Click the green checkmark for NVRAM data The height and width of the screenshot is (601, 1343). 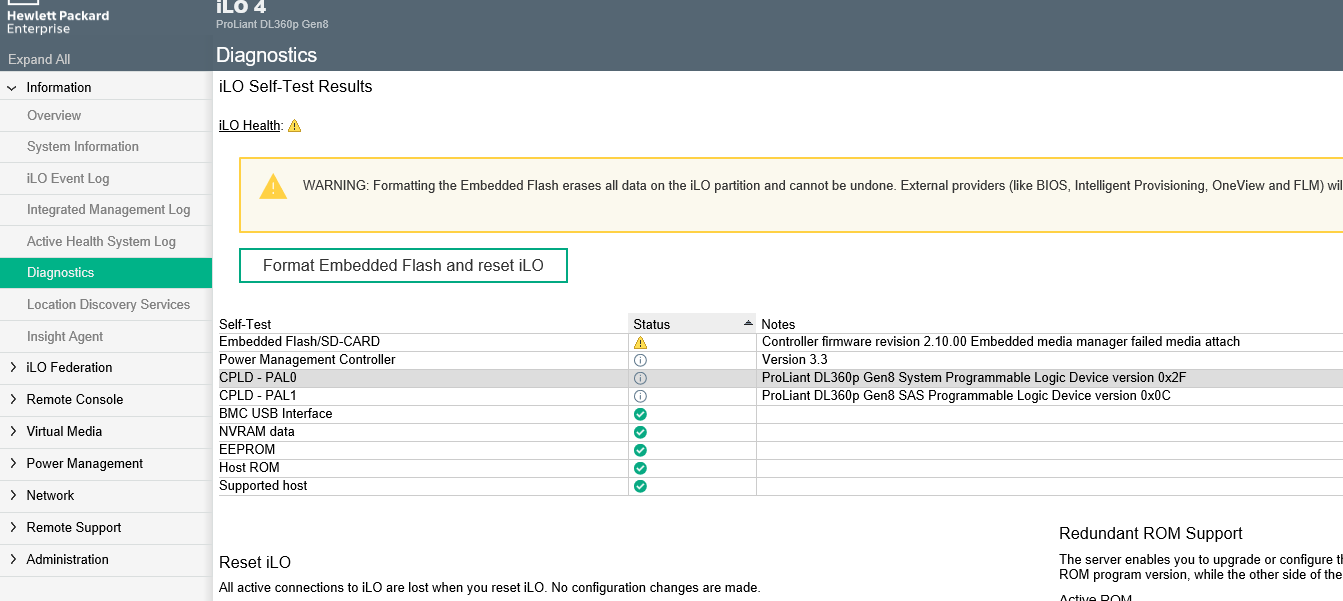tap(640, 431)
